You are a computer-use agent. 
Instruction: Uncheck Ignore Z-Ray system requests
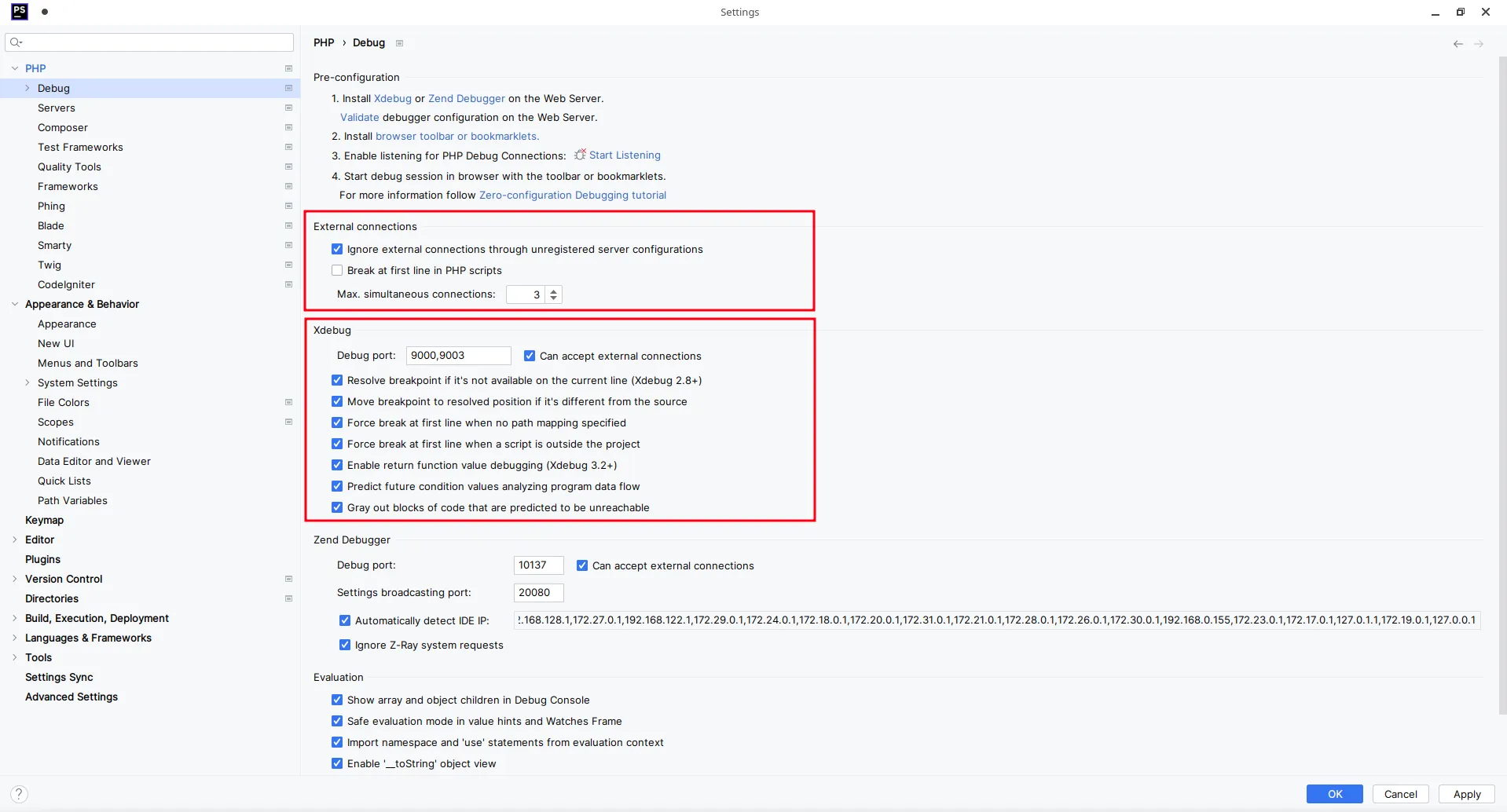point(345,645)
